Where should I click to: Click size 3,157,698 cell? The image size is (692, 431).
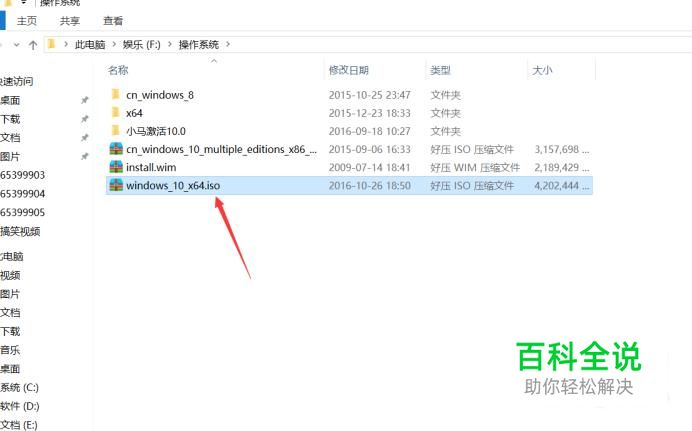pyautogui.click(x=562, y=150)
